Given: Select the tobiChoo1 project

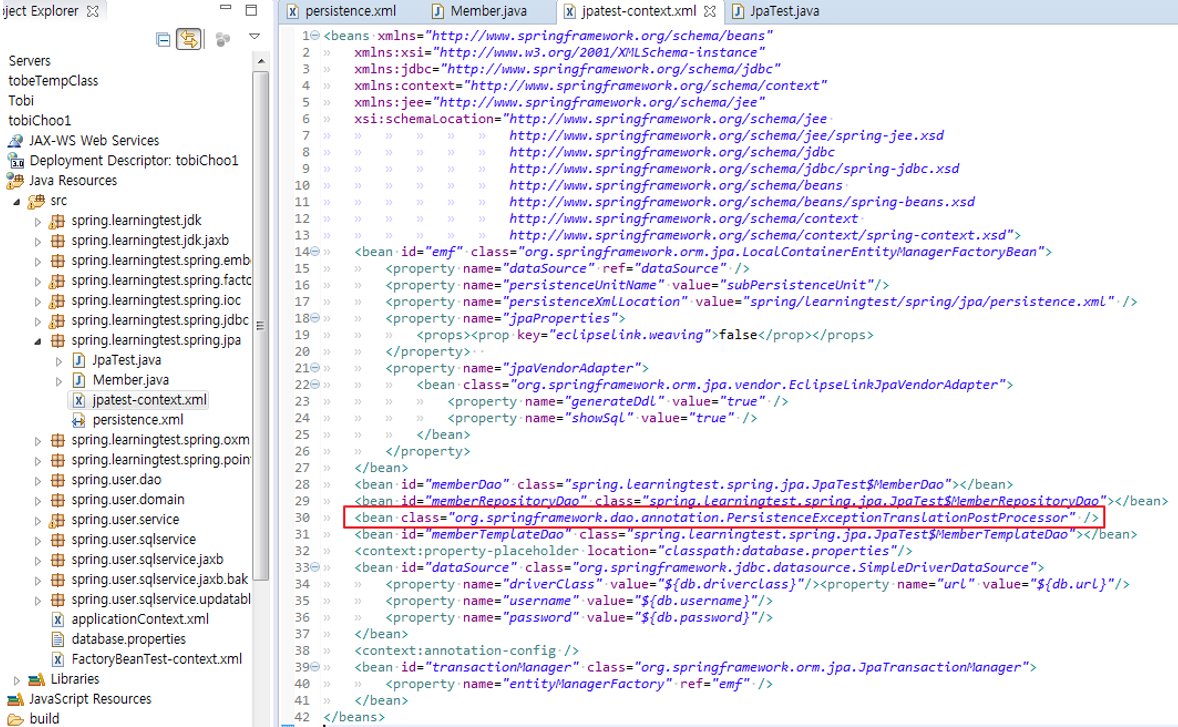Looking at the screenshot, I should [39, 120].
